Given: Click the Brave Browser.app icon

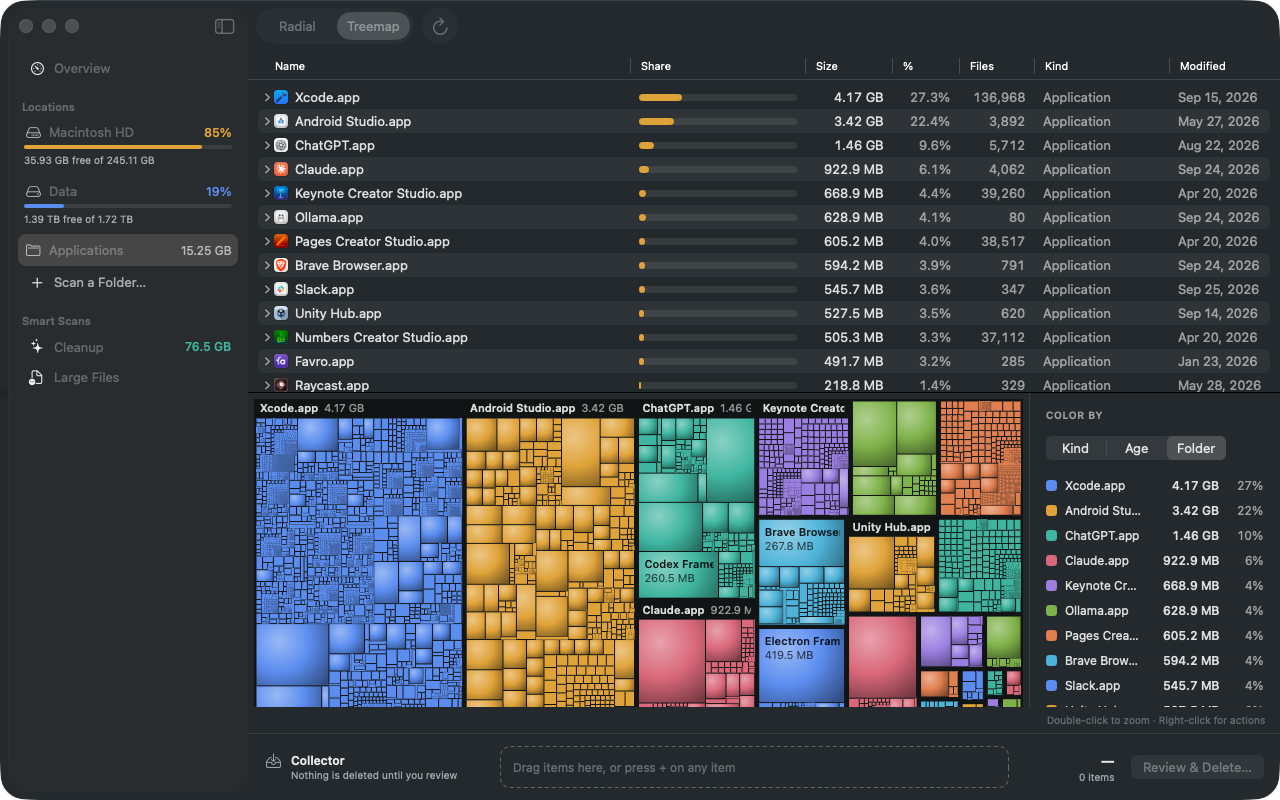Looking at the screenshot, I should (281, 266).
